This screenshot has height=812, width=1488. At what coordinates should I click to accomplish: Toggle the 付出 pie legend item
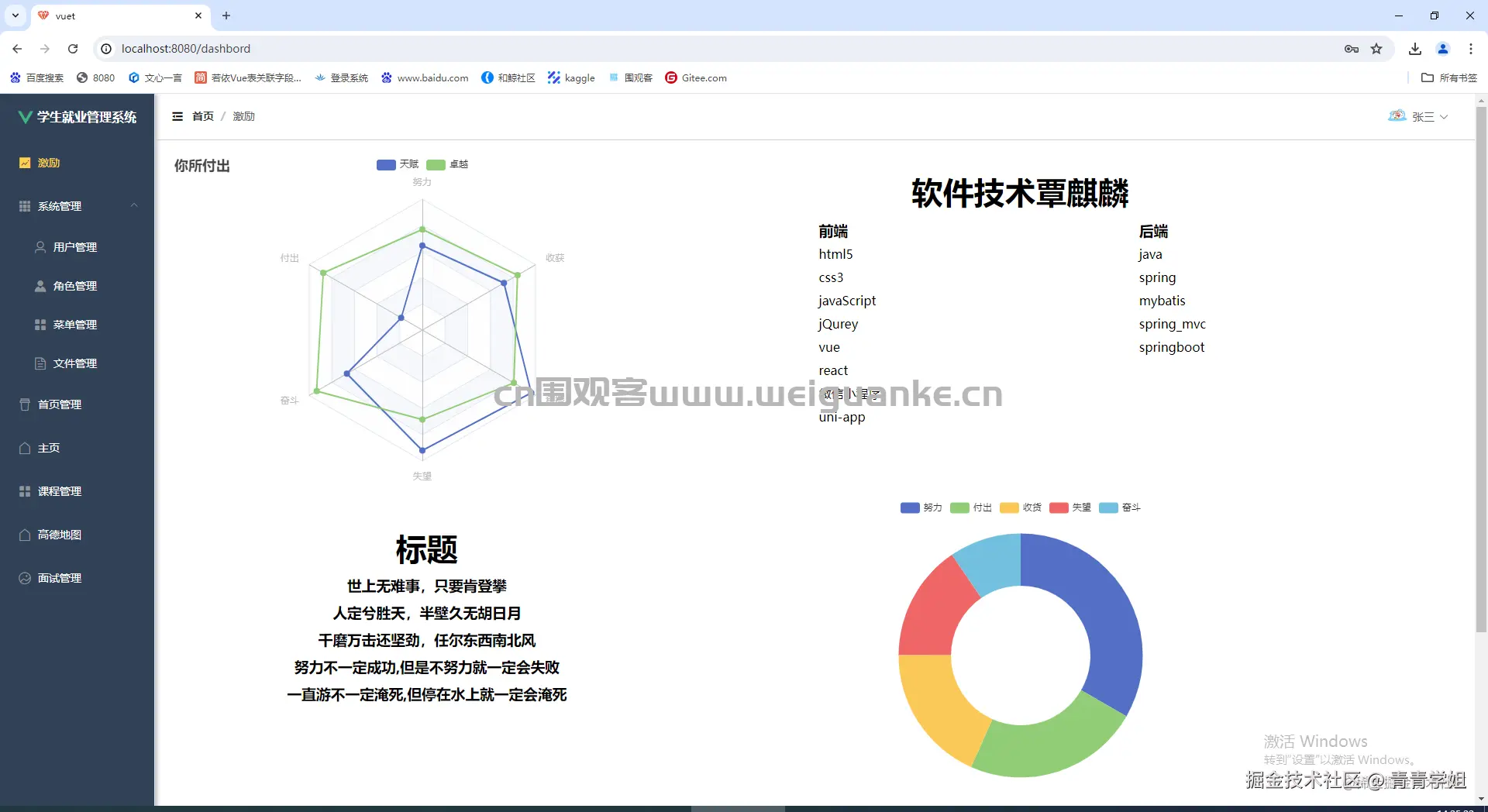pyautogui.click(x=971, y=507)
